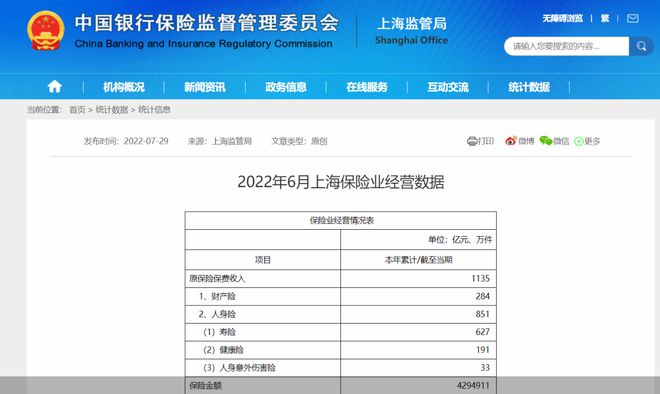Image resolution: width=660 pixels, height=394 pixels.
Task: Click the national emblem logo
Action: (45, 31)
